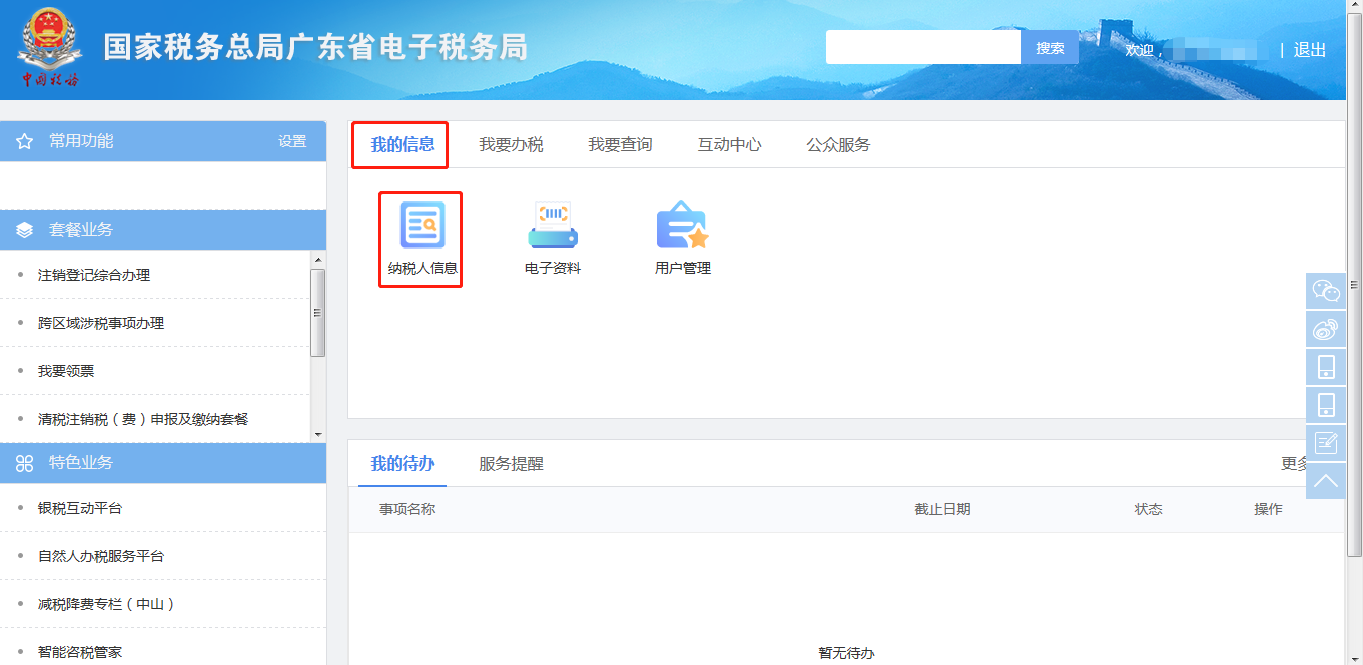Open 银税互动平台 under 特色业务
1363x665 pixels.
[x=80, y=508]
